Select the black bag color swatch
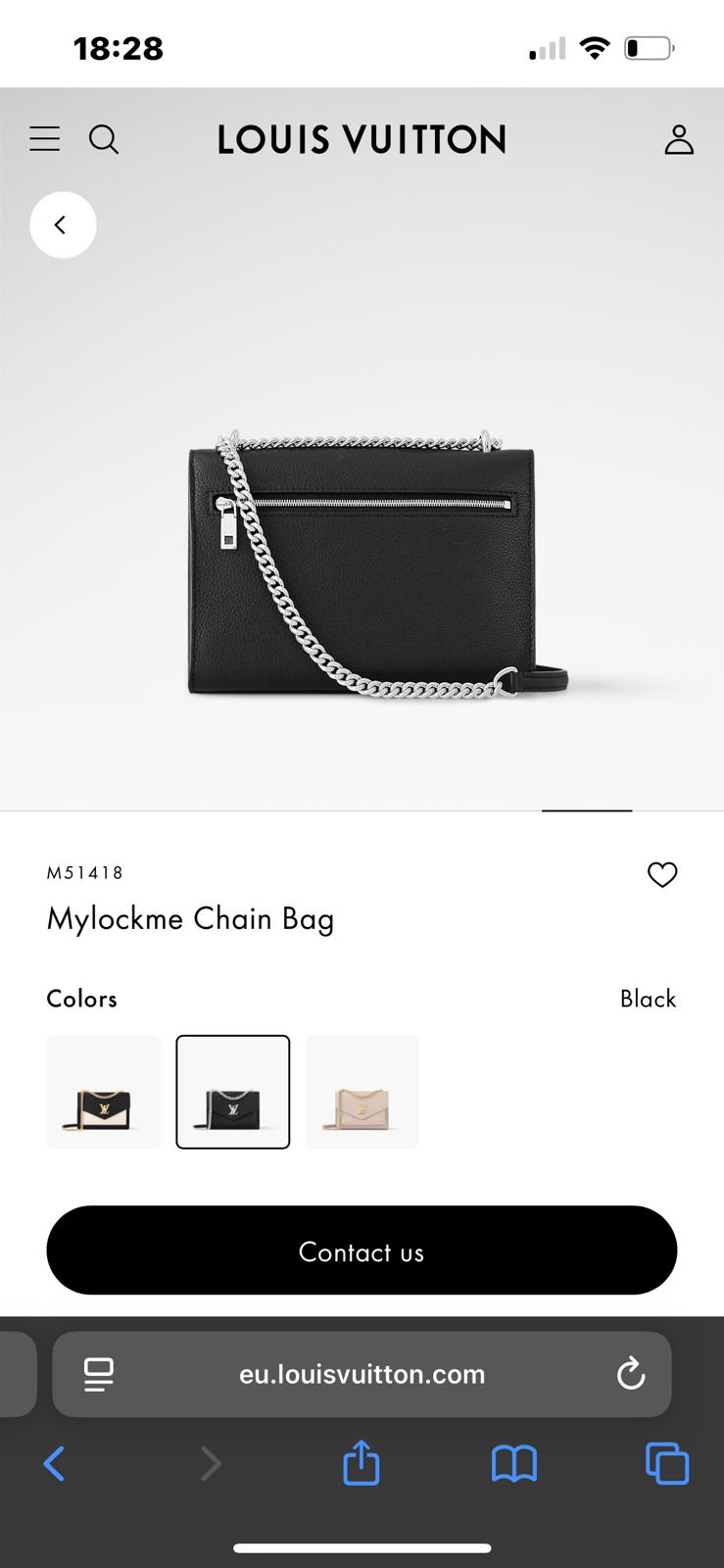Image resolution: width=724 pixels, height=1568 pixels. click(x=233, y=1092)
